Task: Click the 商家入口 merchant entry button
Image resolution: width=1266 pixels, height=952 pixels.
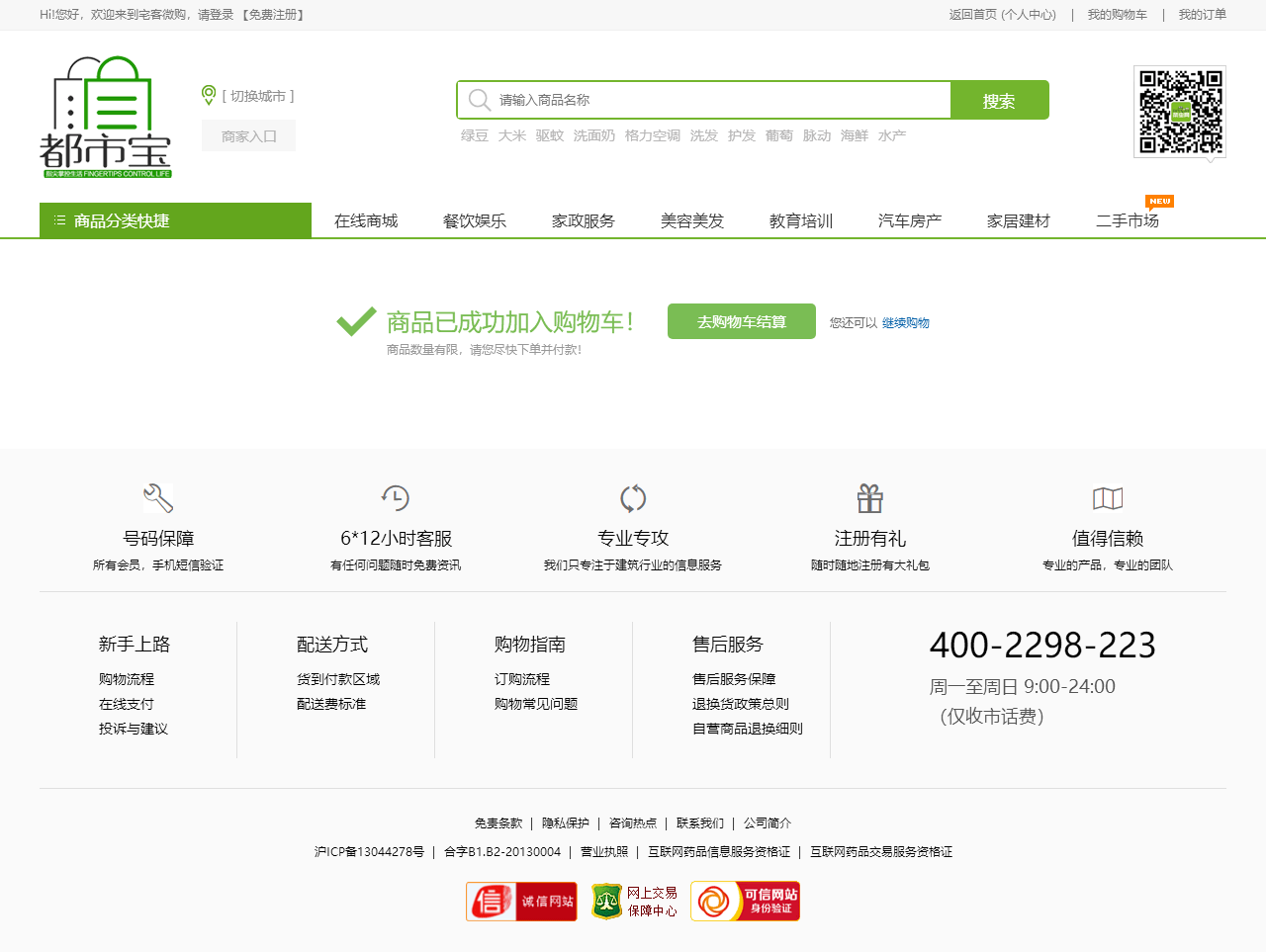Action: 249,136
